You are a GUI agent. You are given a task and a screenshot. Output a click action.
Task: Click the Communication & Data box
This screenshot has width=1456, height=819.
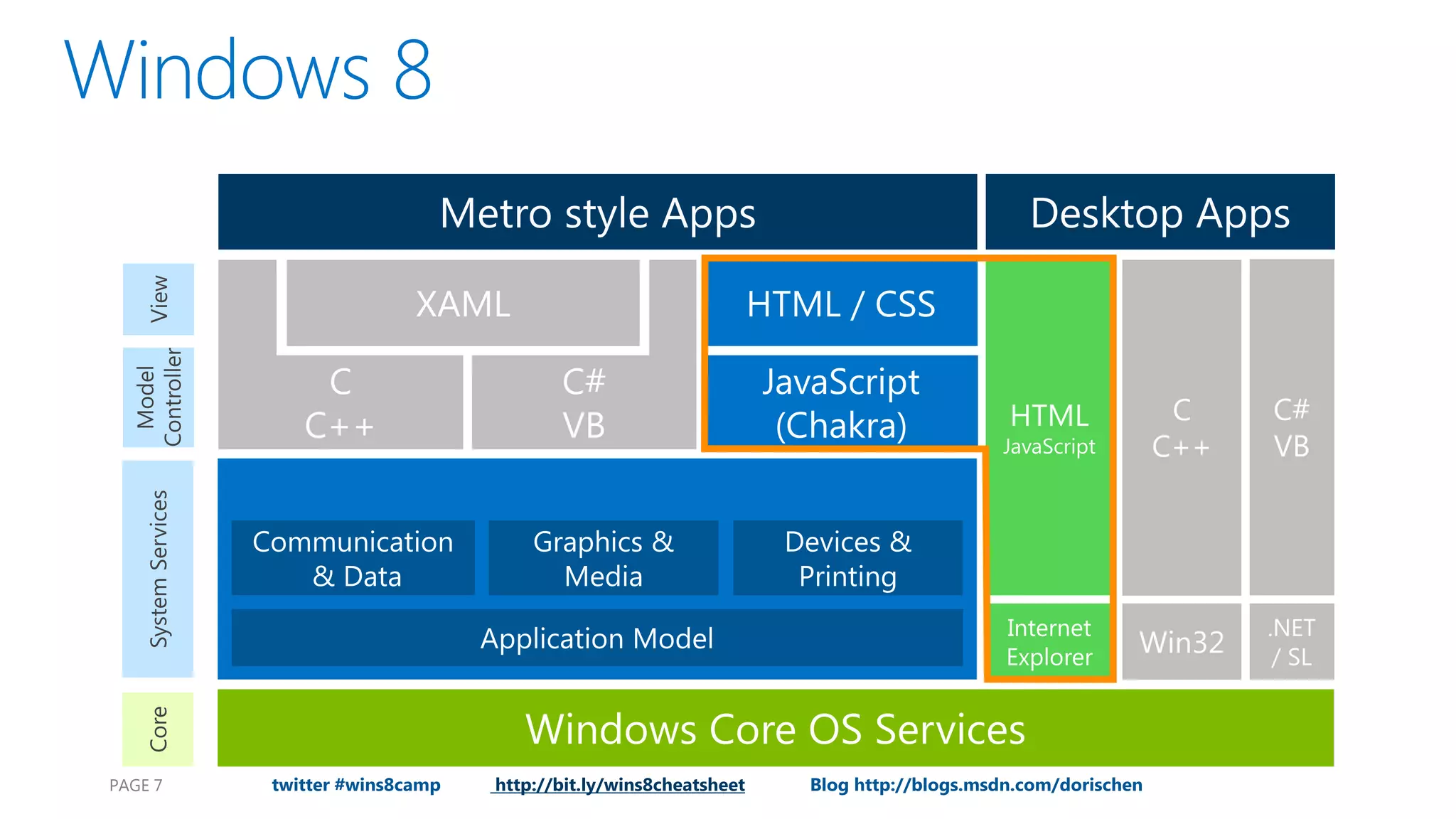[x=353, y=558]
